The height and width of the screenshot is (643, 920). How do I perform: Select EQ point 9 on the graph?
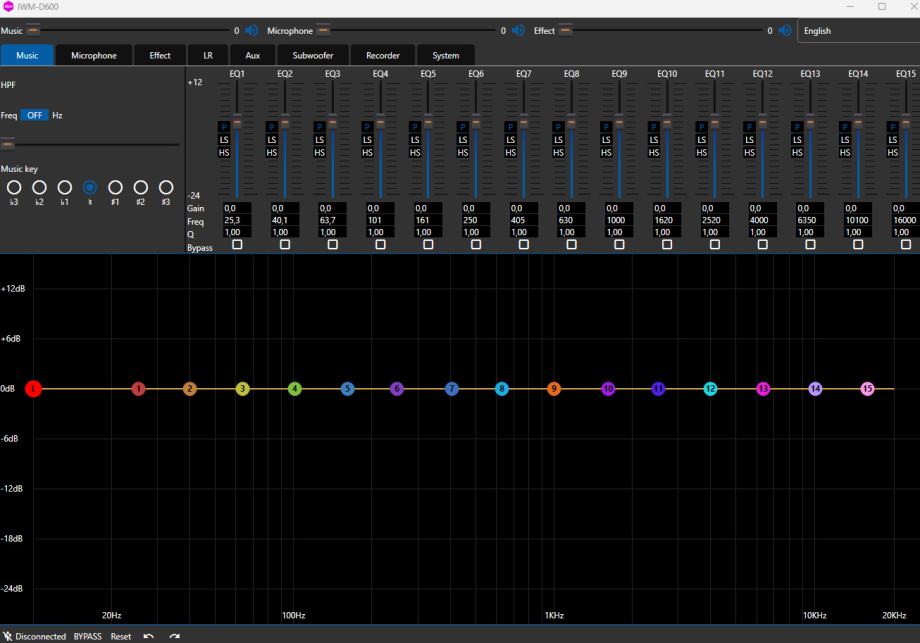point(554,388)
